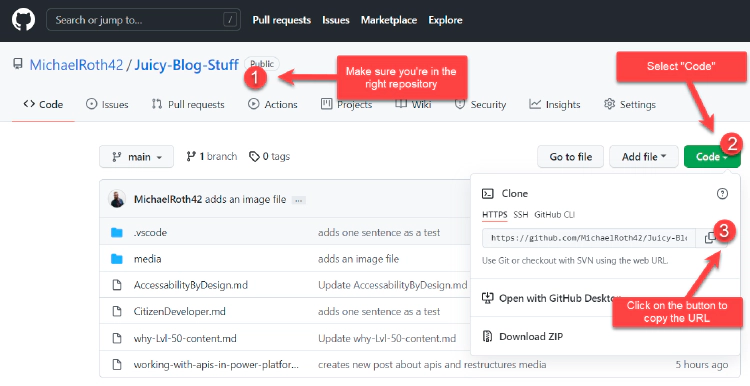Viewport: 750px width, 386px height.
Task: Copy the clone URL with clipboard icon
Action: point(710,238)
